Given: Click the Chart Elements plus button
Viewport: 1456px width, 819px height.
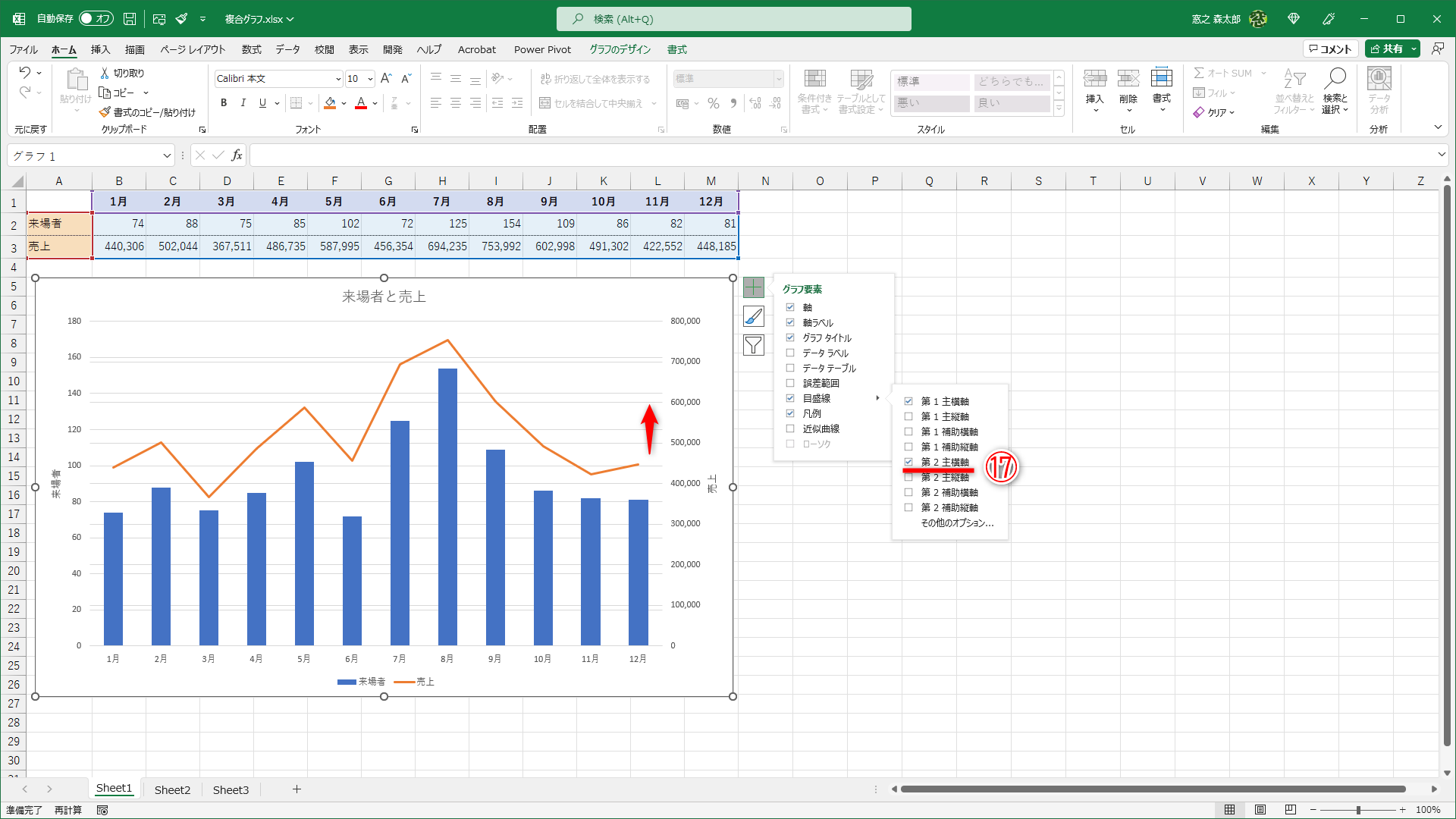Looking at the screenshot, I should coord(753,287).
